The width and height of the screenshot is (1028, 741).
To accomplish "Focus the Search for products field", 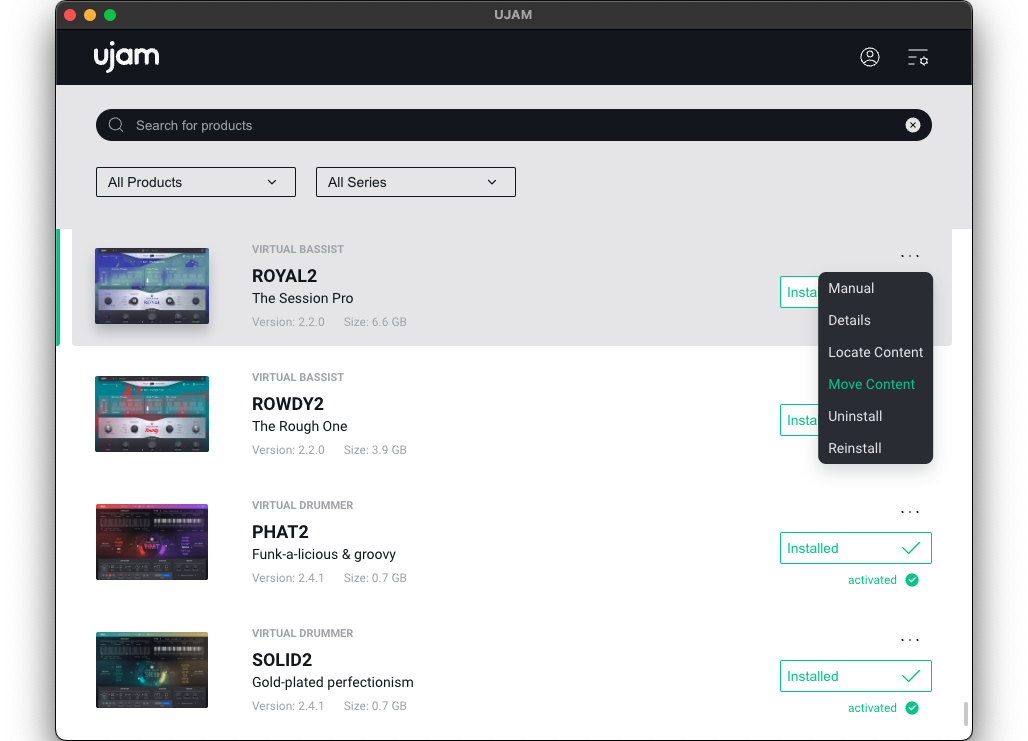I will pos(513,125).
